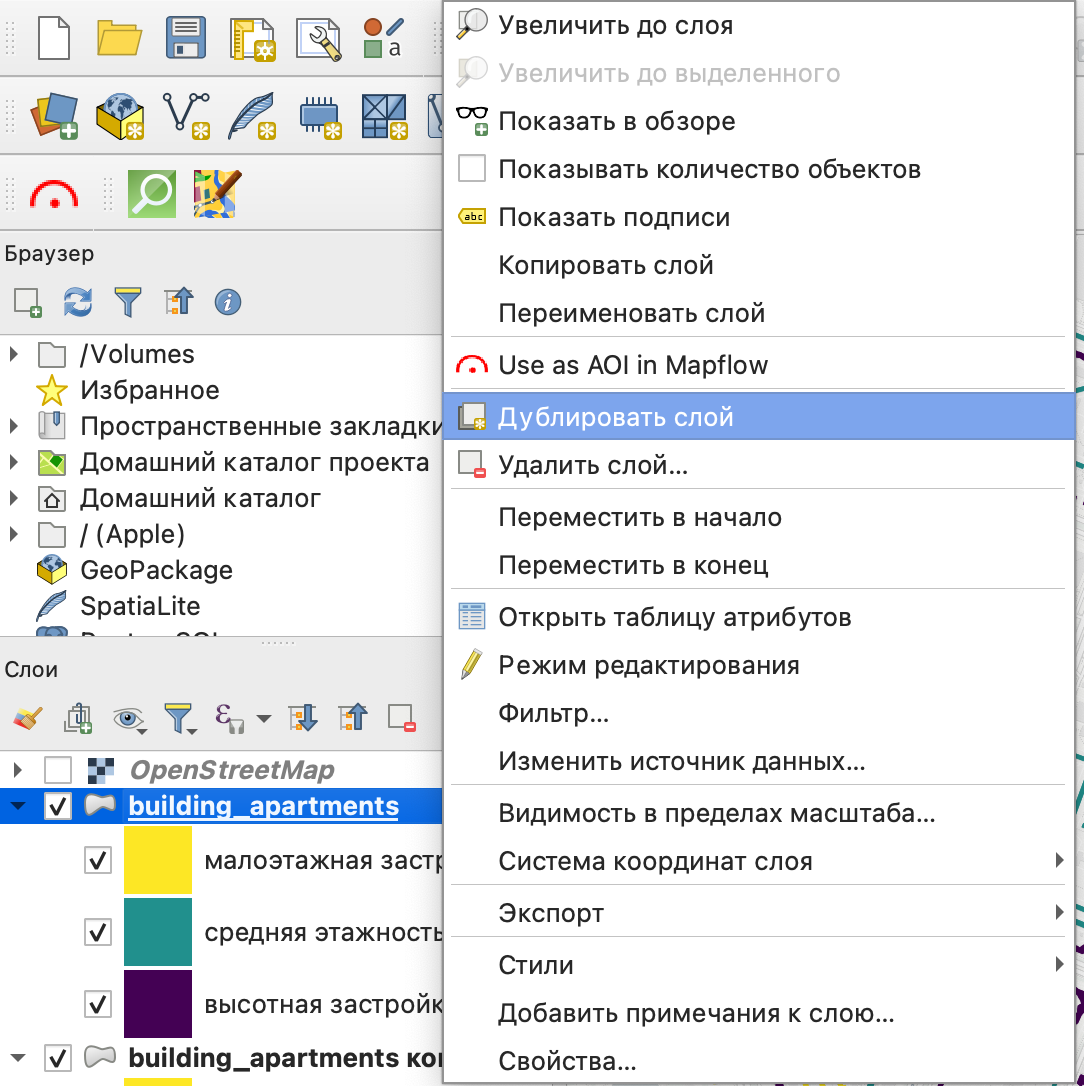Choose 'Открыть таблицу атрибутов' menu entry
Screen dimensions: 1084x1086
674,617
